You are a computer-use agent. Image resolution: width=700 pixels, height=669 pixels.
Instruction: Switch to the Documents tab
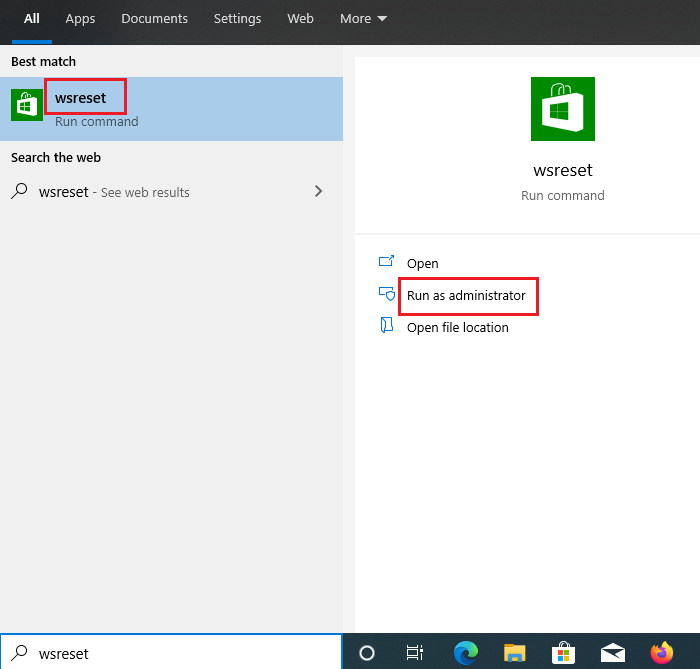(x=154, y=19)
